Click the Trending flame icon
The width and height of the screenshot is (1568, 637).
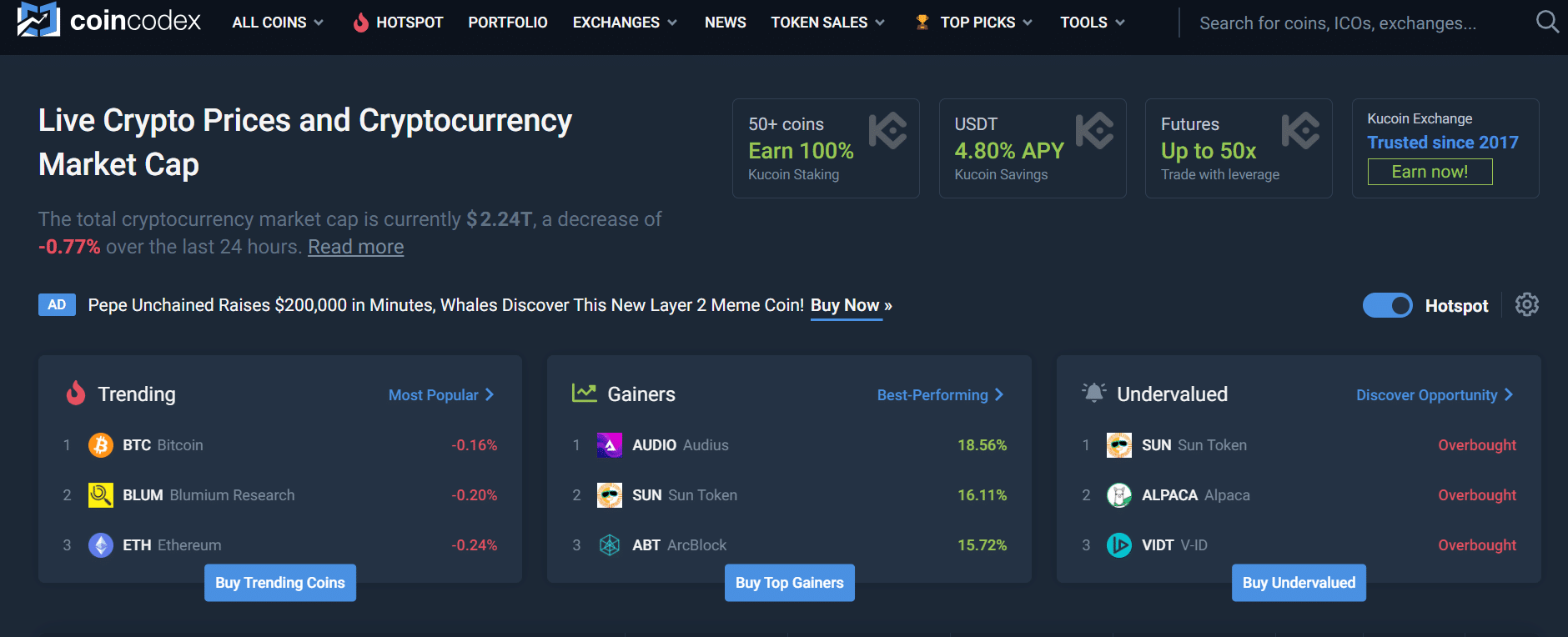(x=76, y=393)
